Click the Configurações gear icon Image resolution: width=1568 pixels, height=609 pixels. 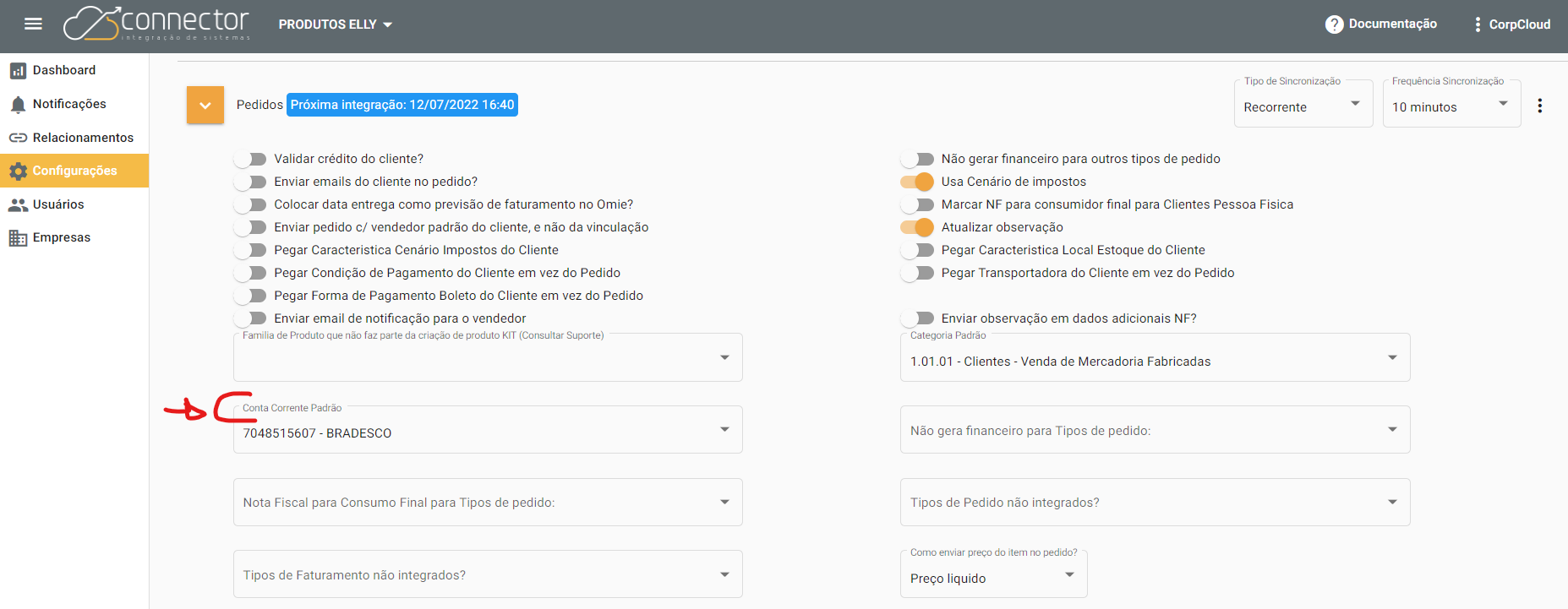[x=18, y=171]
